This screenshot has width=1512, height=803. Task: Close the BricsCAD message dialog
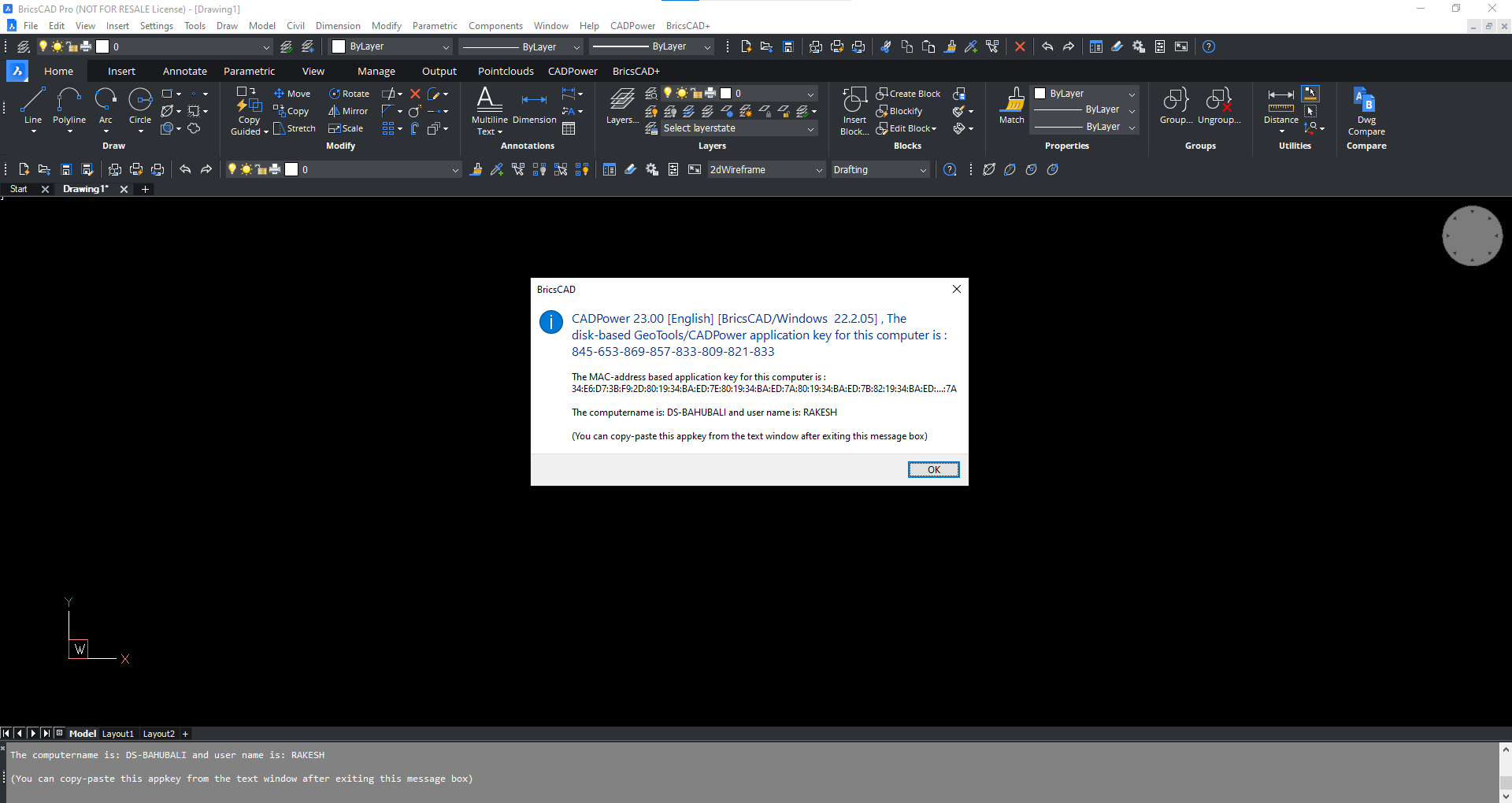(x=956, y=289)
